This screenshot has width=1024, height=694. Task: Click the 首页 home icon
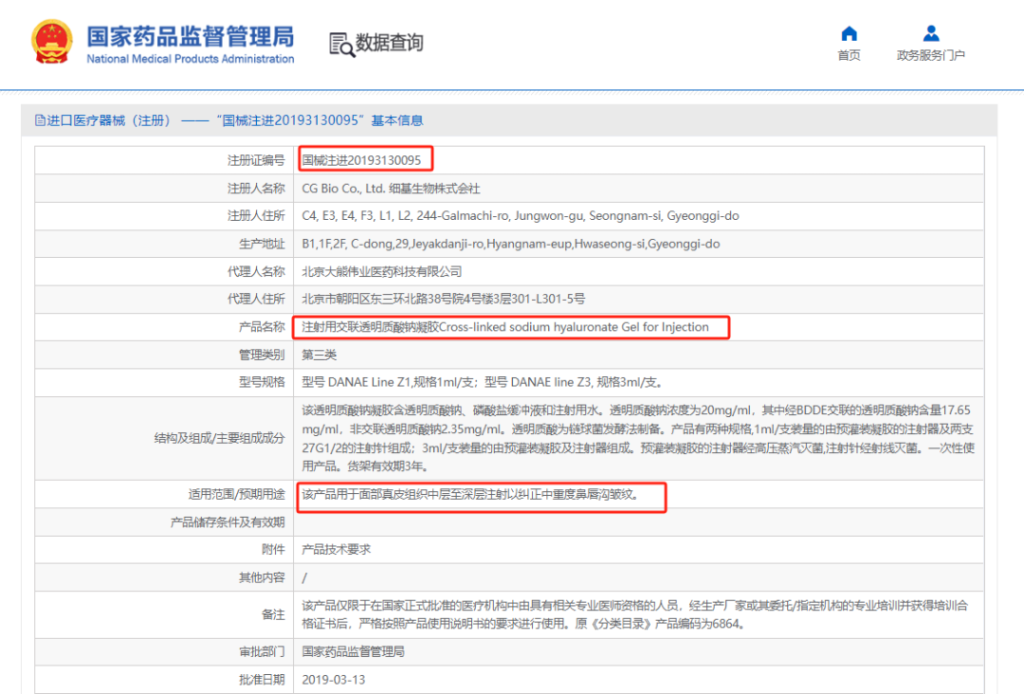click(x=849, y=33)
